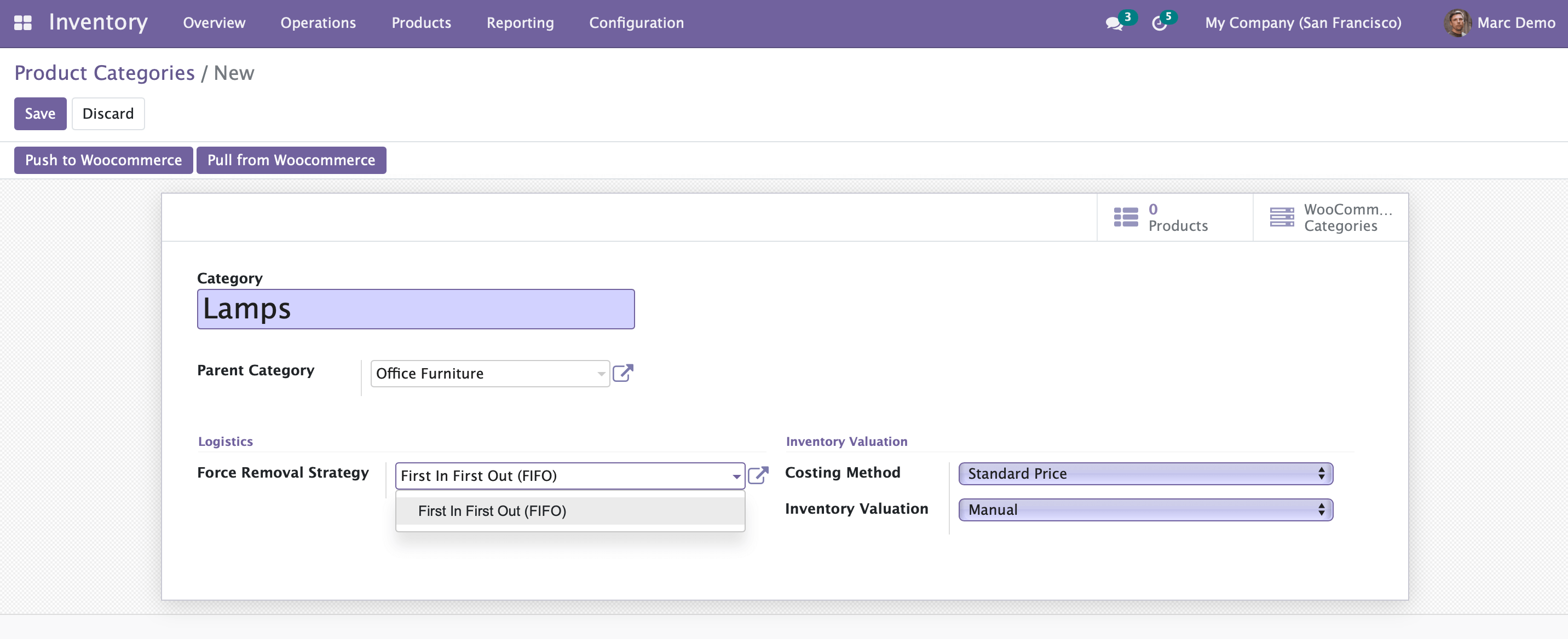This screenshot has width=1568, height=639.
Task: Open the Operations menu
Action: pyautogui.click(x=318, y=23)
